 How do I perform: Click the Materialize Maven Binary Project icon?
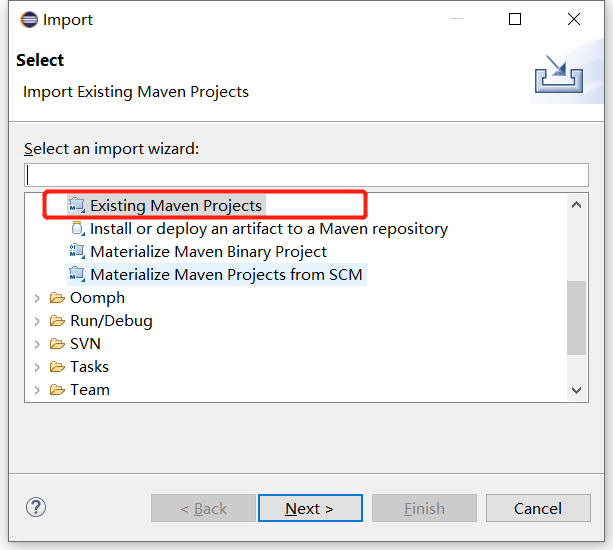[77, 251]
